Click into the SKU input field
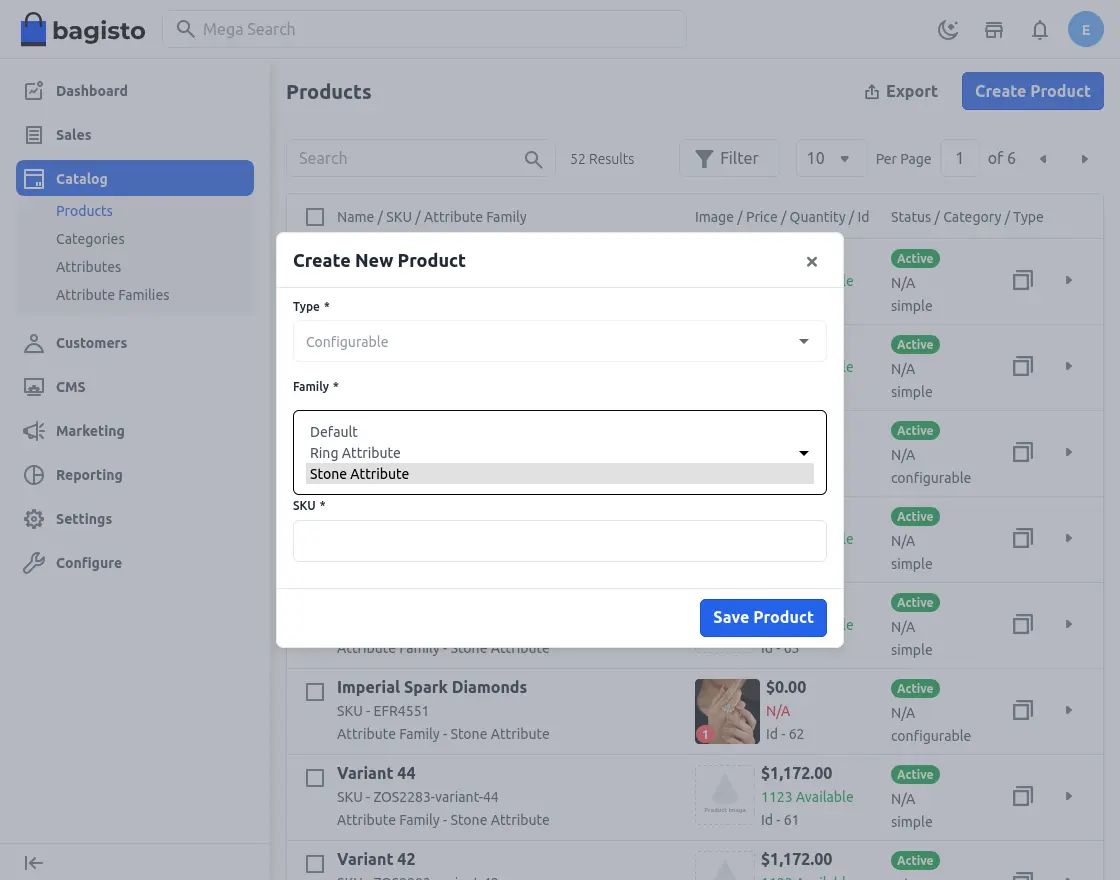This screenshot has width=1120, height=880. pos(559,541)
